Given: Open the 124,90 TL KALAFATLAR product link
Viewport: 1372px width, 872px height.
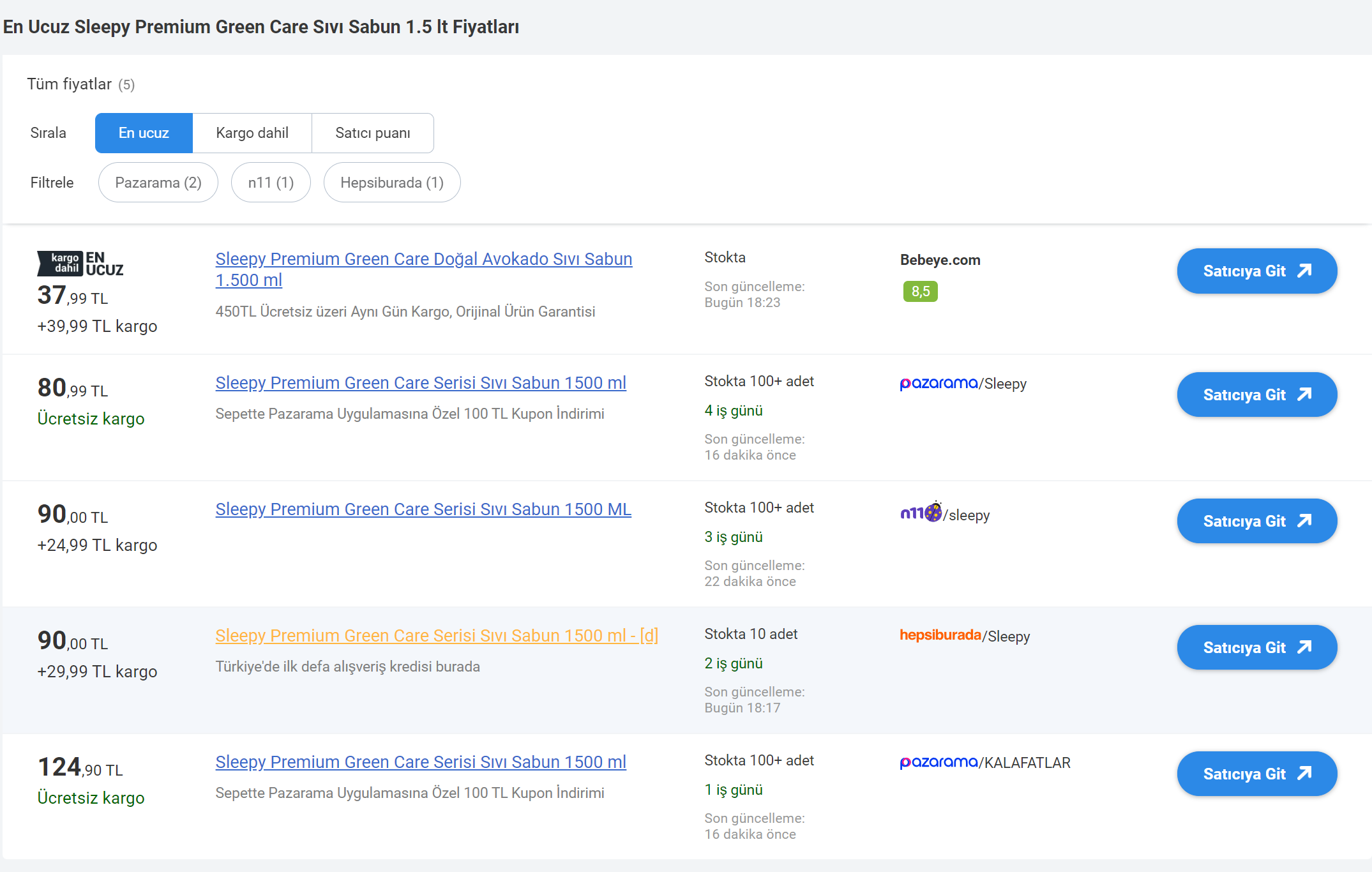Looking at the screenshot, I should tap(421, 762).
